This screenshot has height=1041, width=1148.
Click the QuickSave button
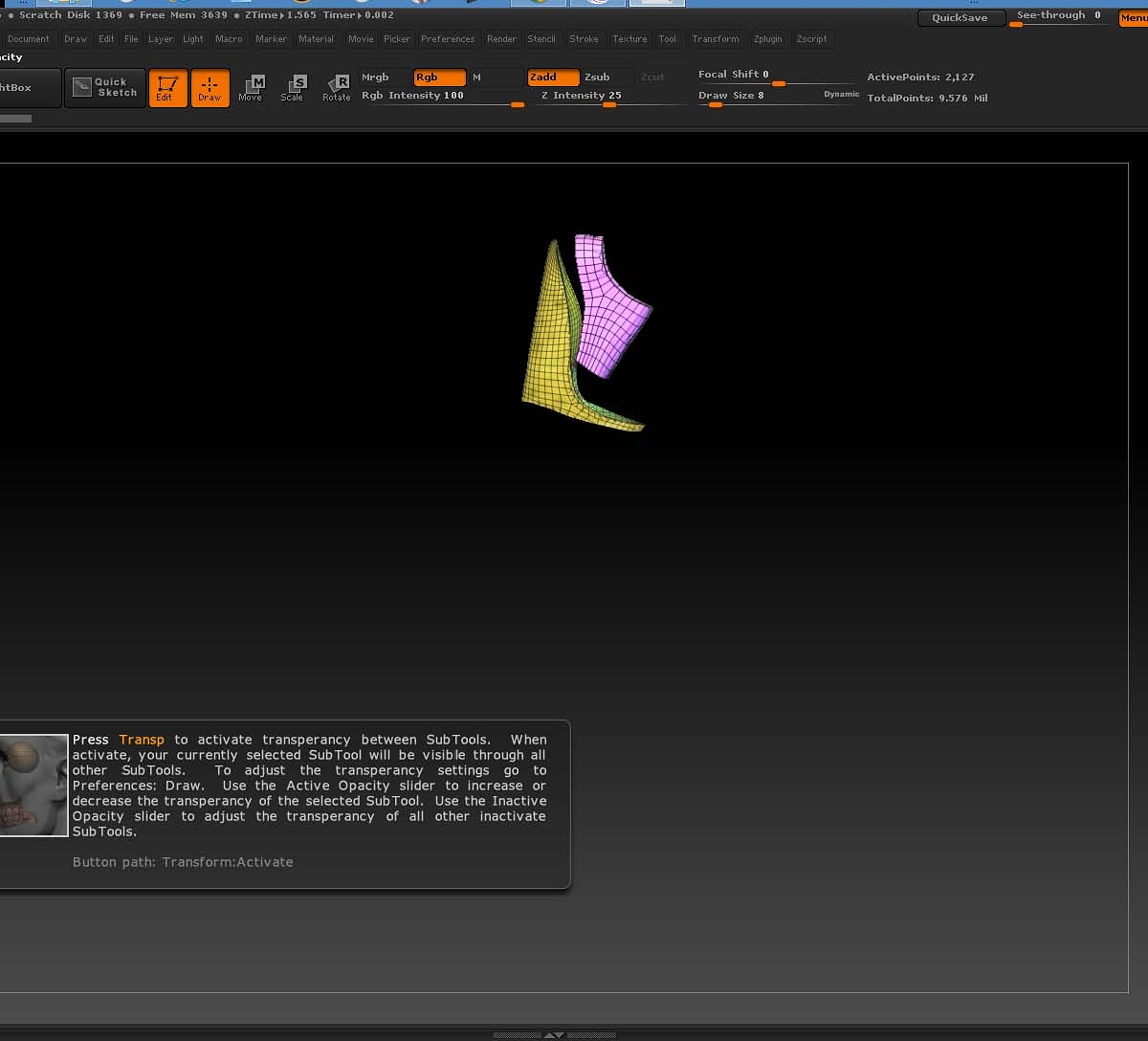tap(960, 18)
